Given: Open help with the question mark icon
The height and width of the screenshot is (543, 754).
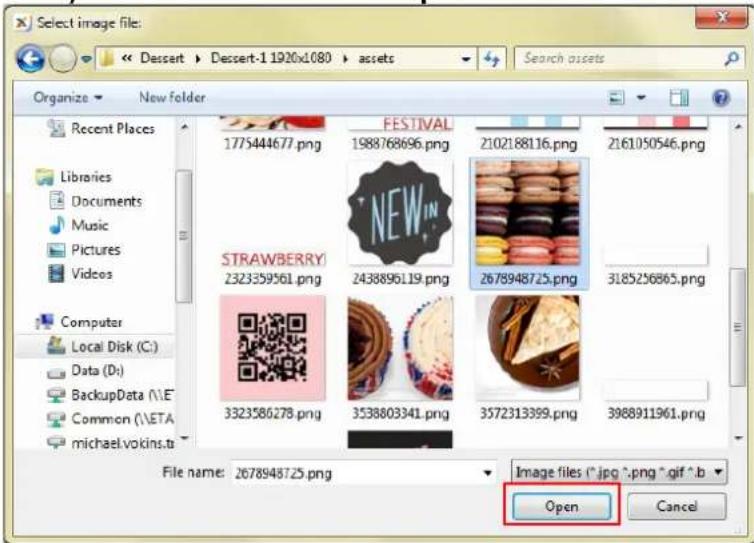Looking at the screenshot, I should (x=721, y=98).
